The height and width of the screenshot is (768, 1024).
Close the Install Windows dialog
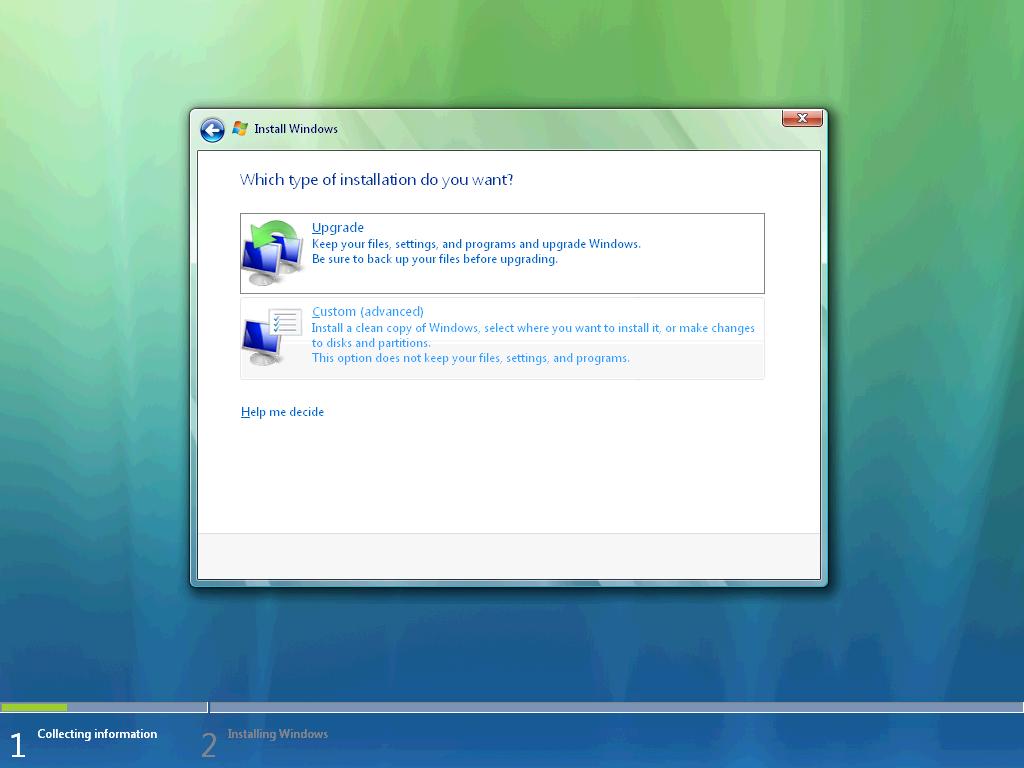click(x=802, y=118)
